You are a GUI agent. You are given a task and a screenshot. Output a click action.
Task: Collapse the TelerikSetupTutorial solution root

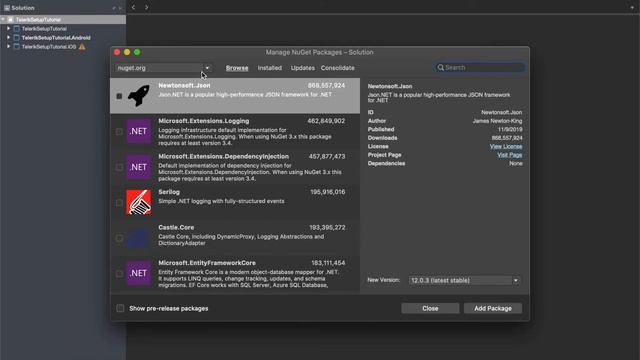(x=3, y=20)
